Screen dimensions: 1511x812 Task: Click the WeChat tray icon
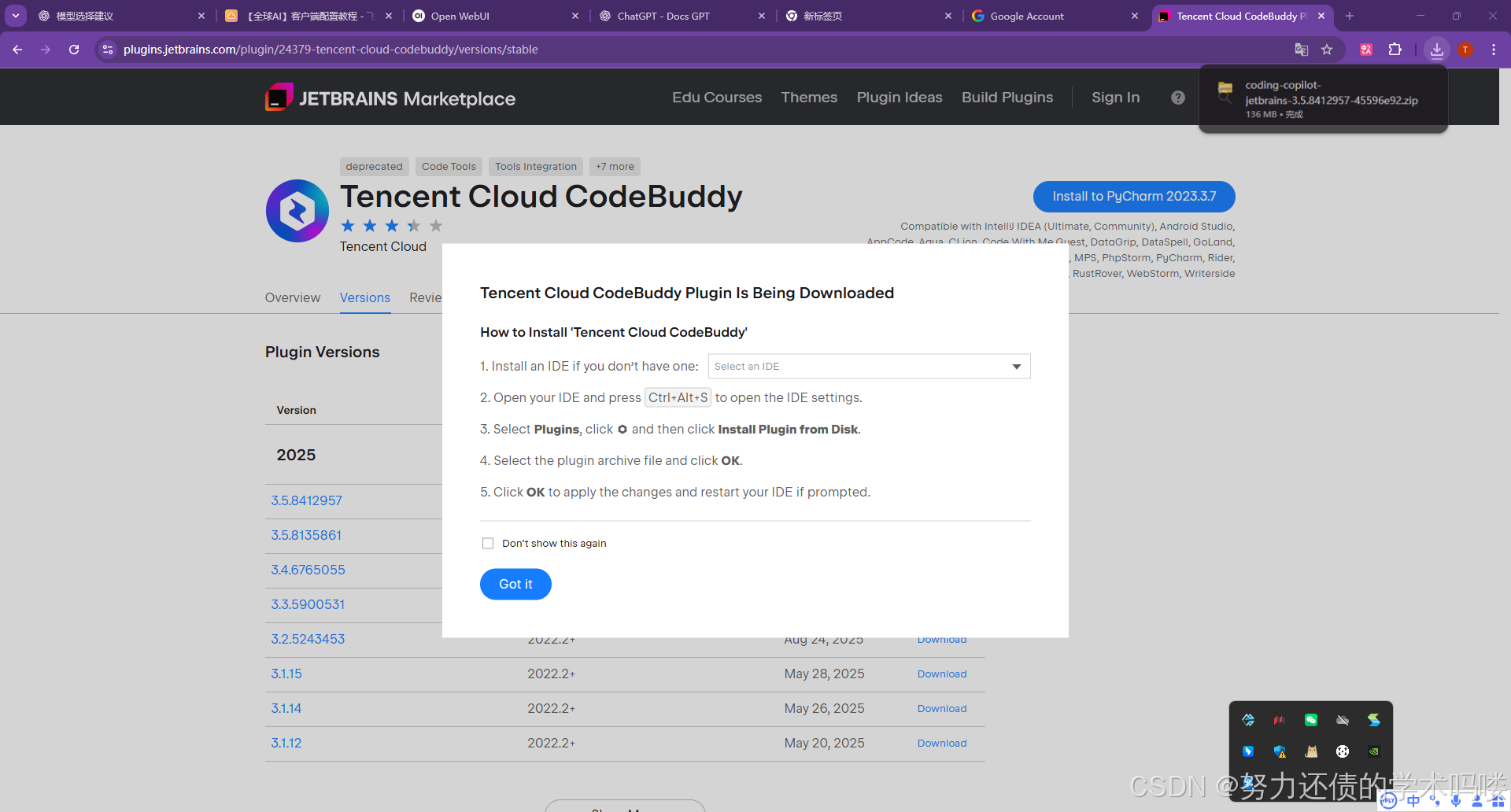click(1311, 720)
